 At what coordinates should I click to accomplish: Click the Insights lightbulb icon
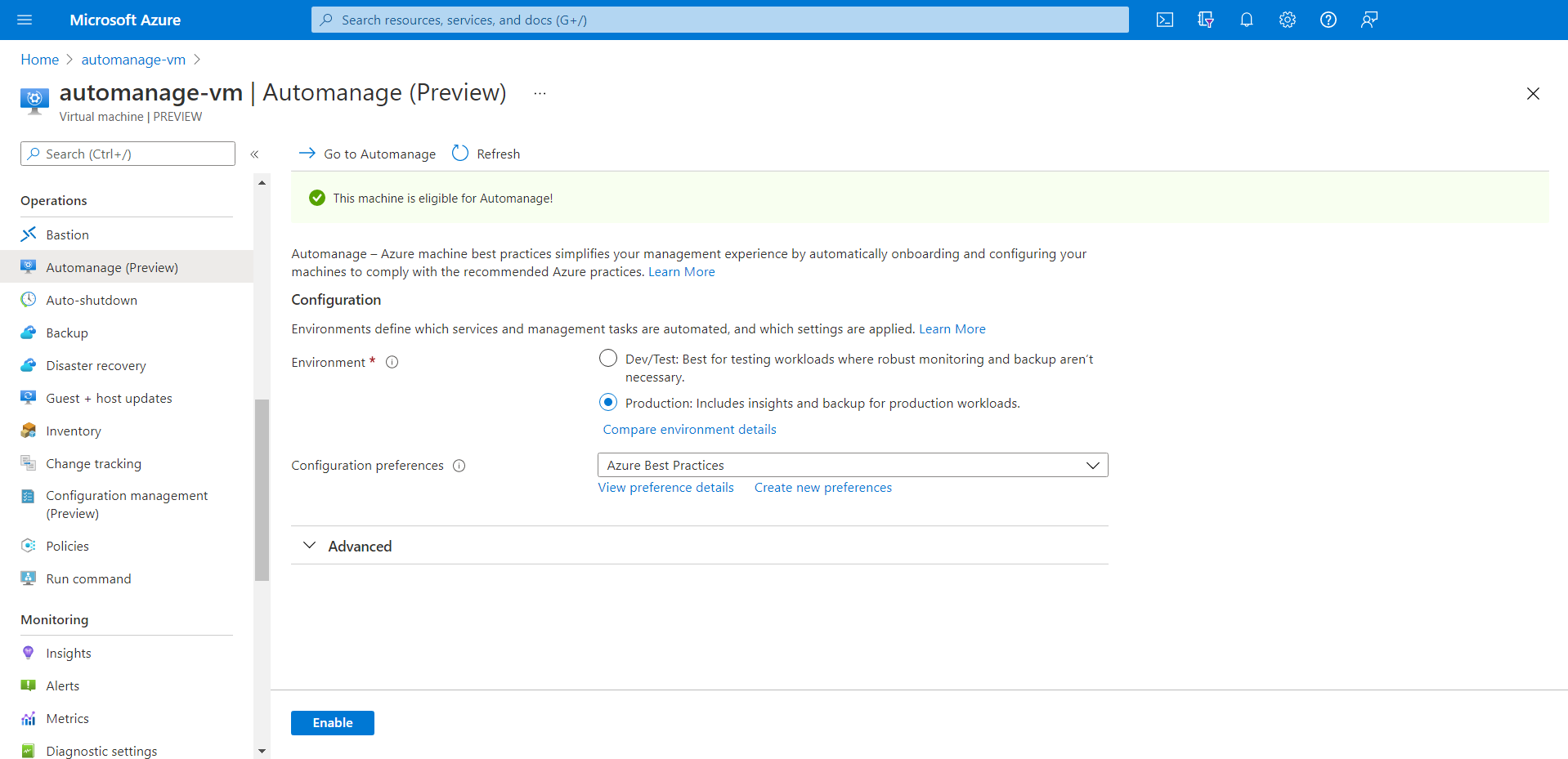(29, 653)
